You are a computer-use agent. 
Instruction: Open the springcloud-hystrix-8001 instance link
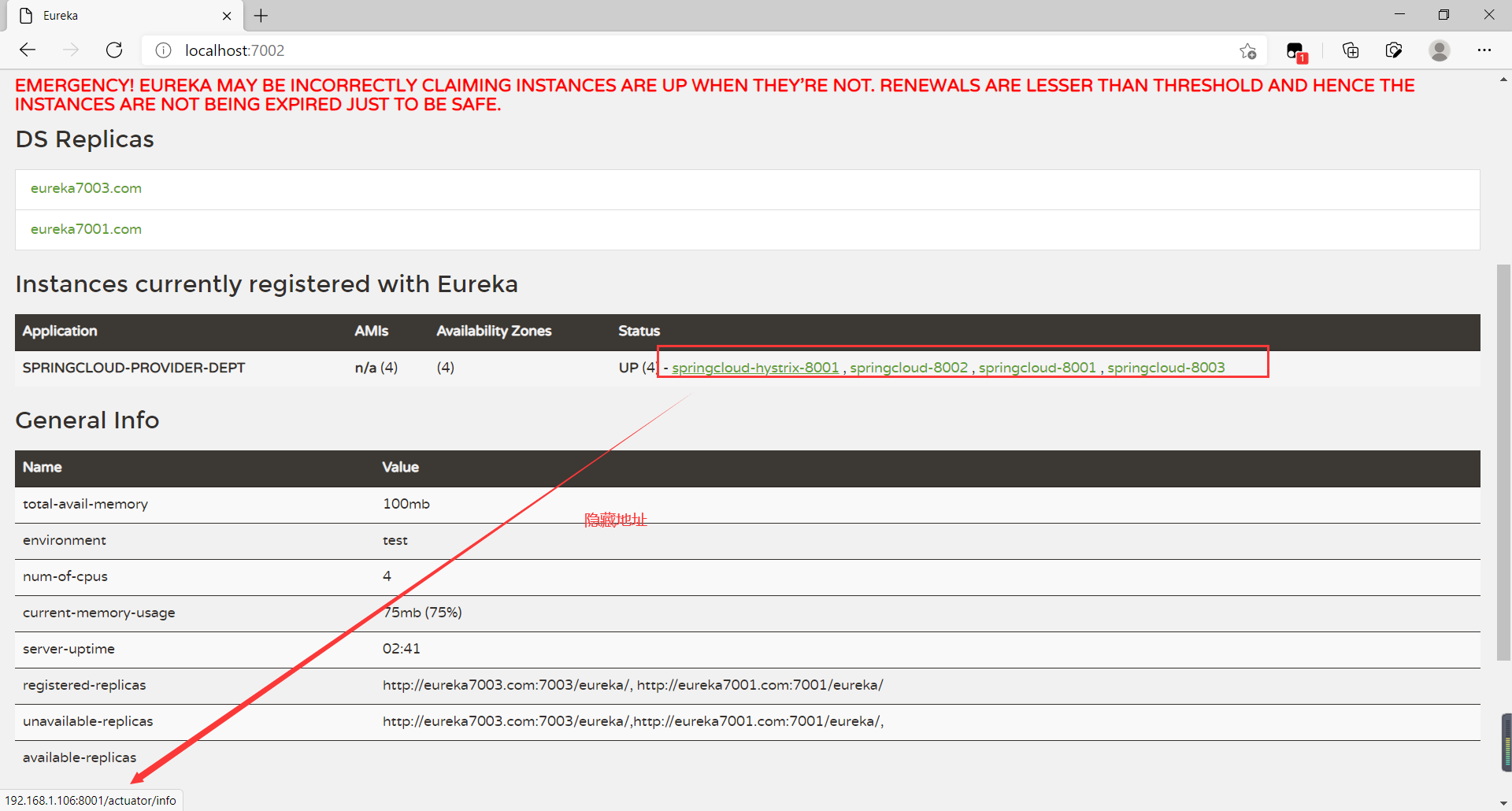pos(755,368)
